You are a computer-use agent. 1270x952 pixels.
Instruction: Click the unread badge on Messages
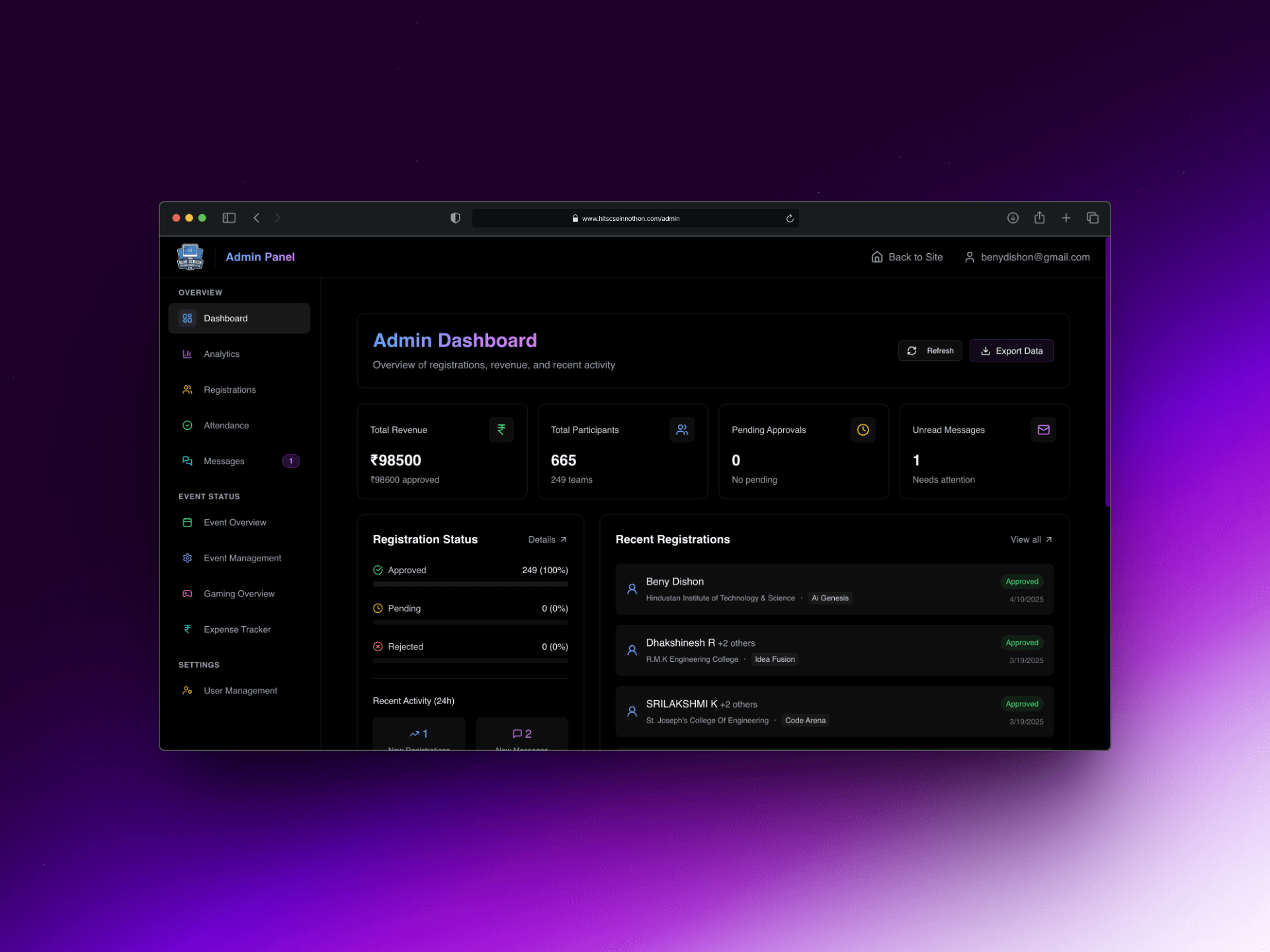point(291,461)
